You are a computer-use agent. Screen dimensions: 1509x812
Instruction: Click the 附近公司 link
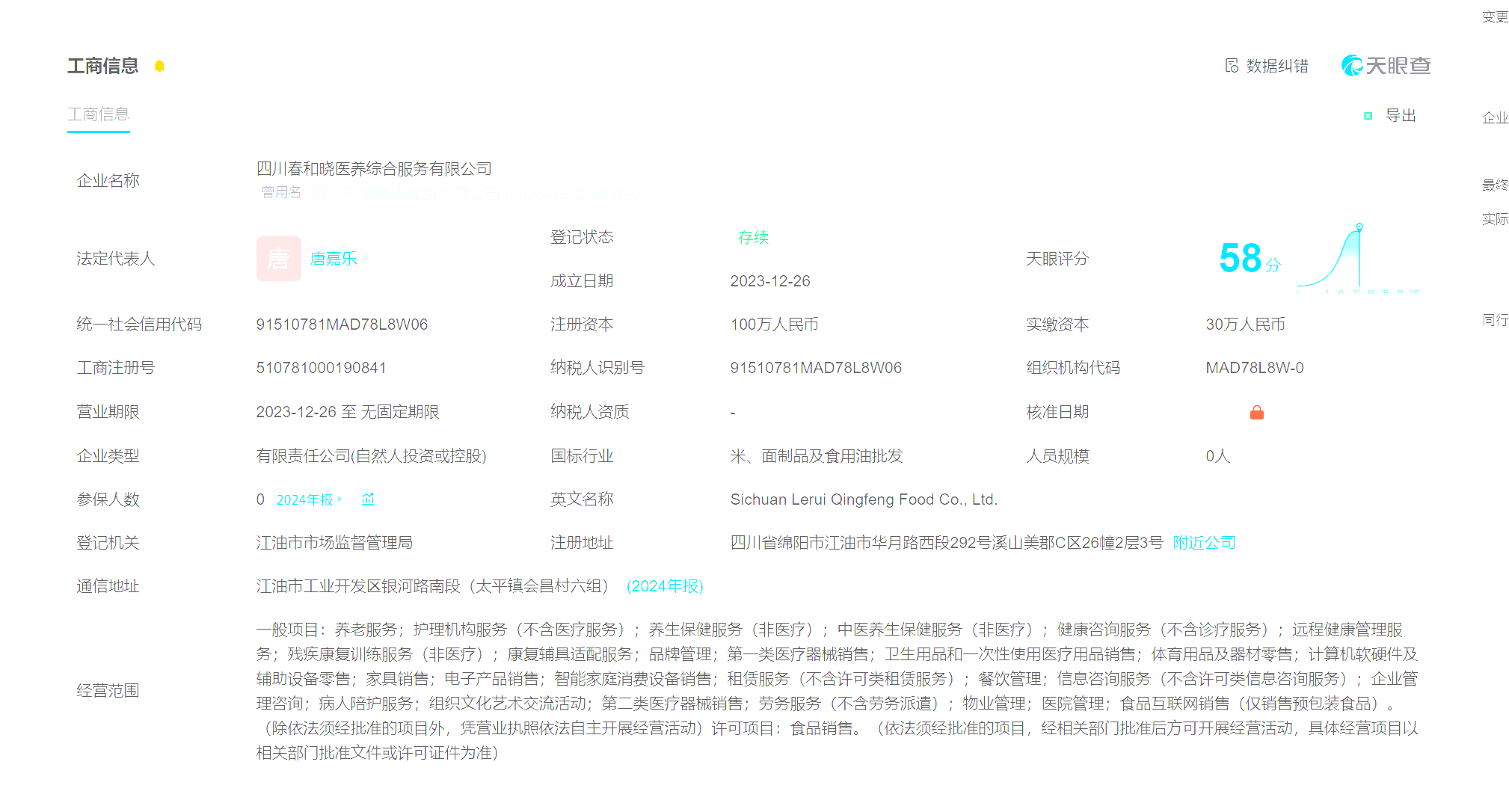(x=1204, y=543)
